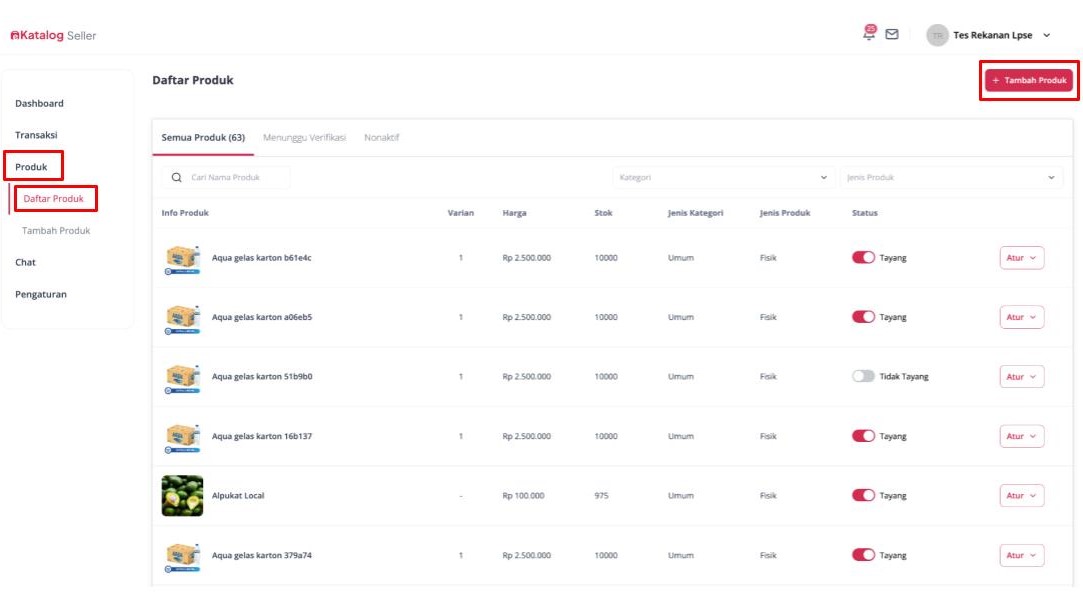This screenshot has height=609, width=1083.
Task: Open the Alpukat Local product thumbnail
Action: click(x=182, y=495)
